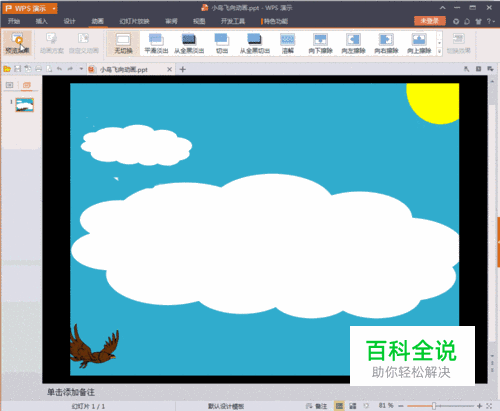Click the 默认设计模板 status bar text
The image size is (500, 411).
coord(226,406)
